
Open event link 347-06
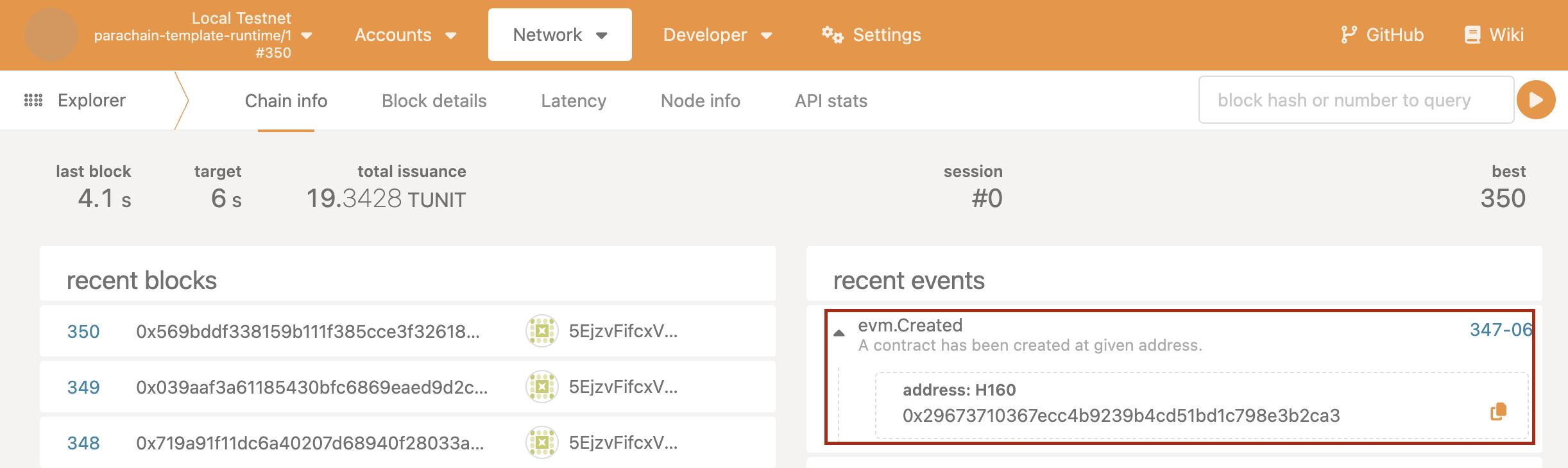click(x=1501, y=330)
